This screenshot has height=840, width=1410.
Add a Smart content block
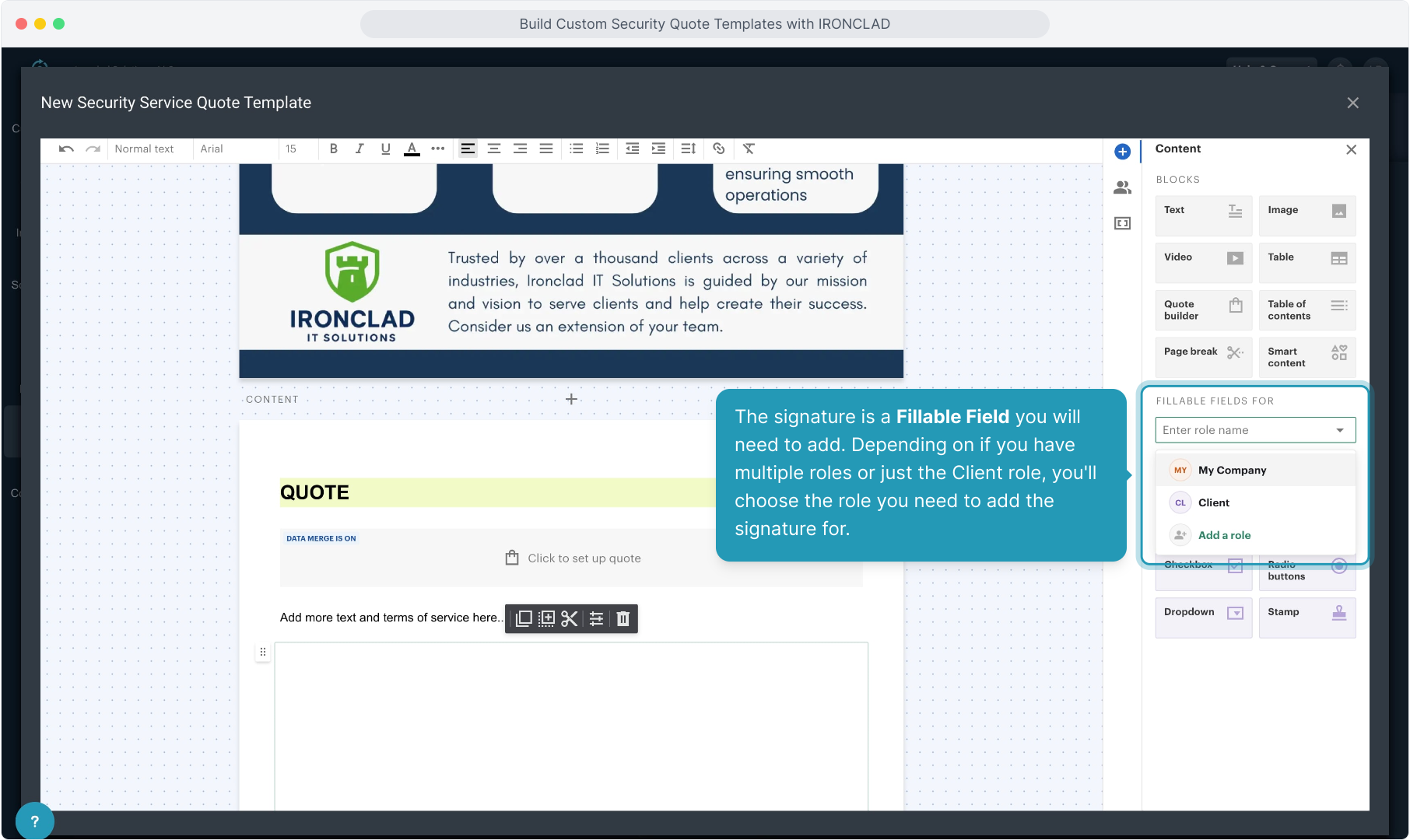[1307, 358]
